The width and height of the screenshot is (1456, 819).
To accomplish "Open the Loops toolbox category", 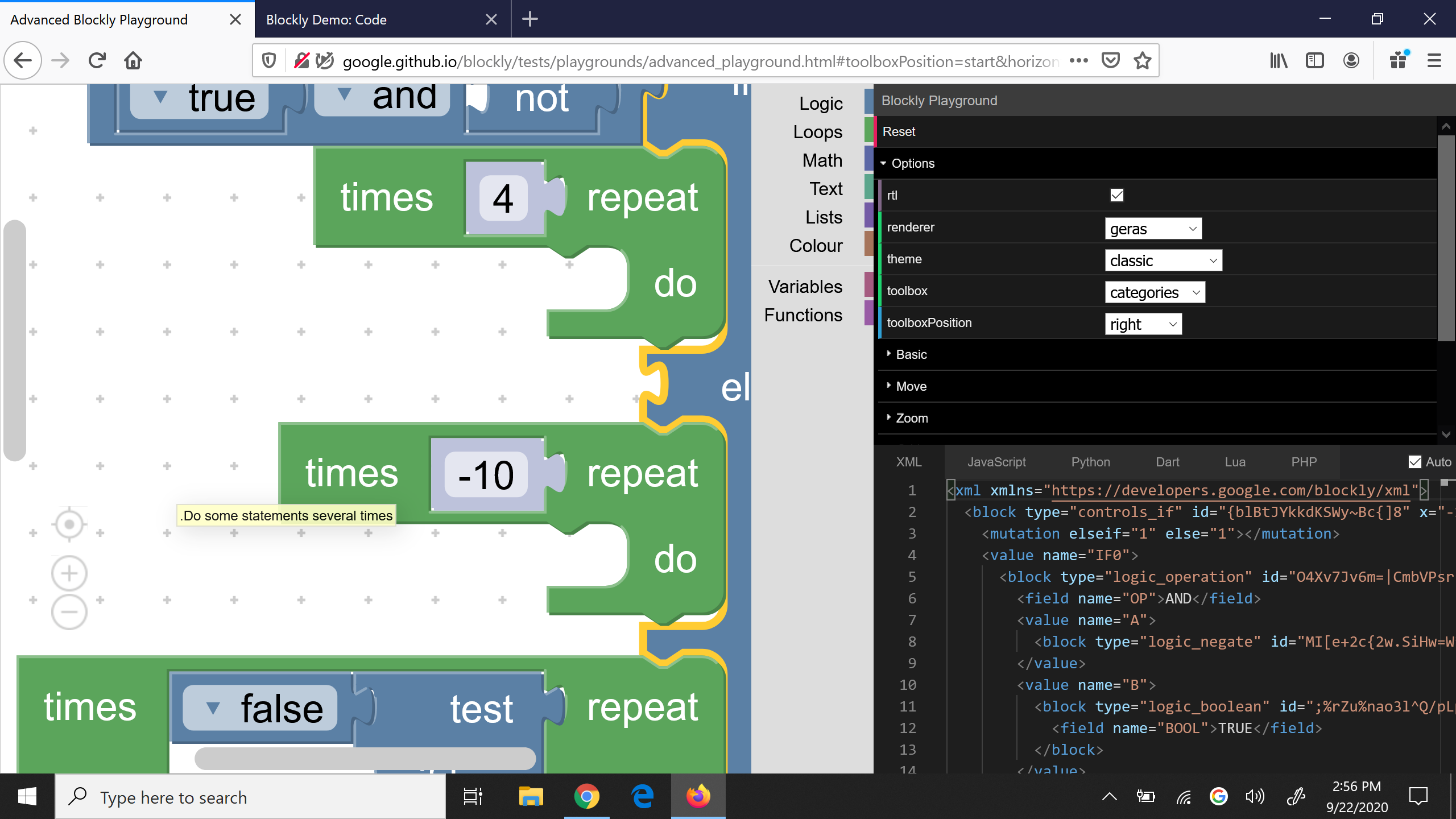I will click(x=817, y=132).
